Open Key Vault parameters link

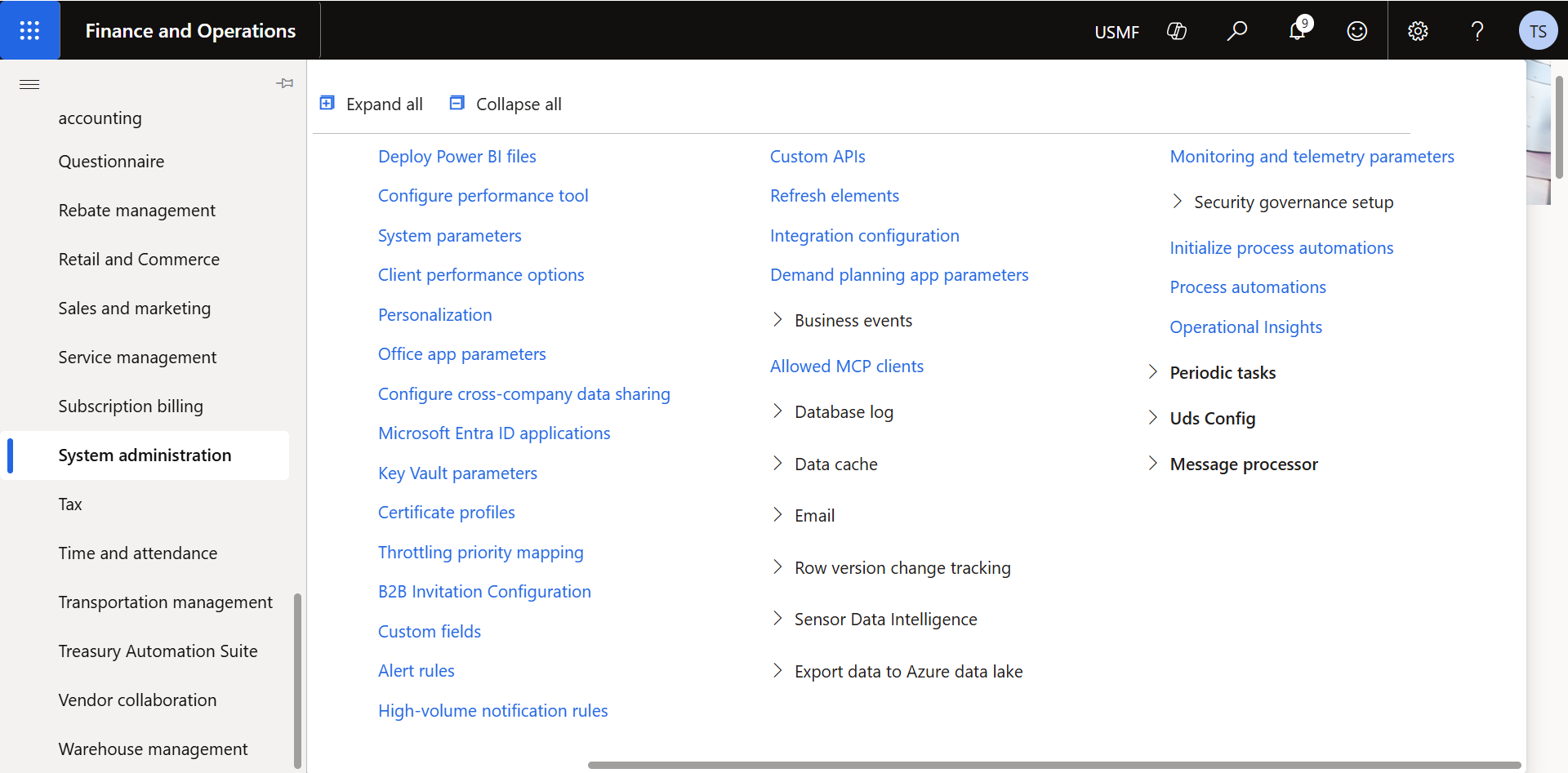click(457, 473)
